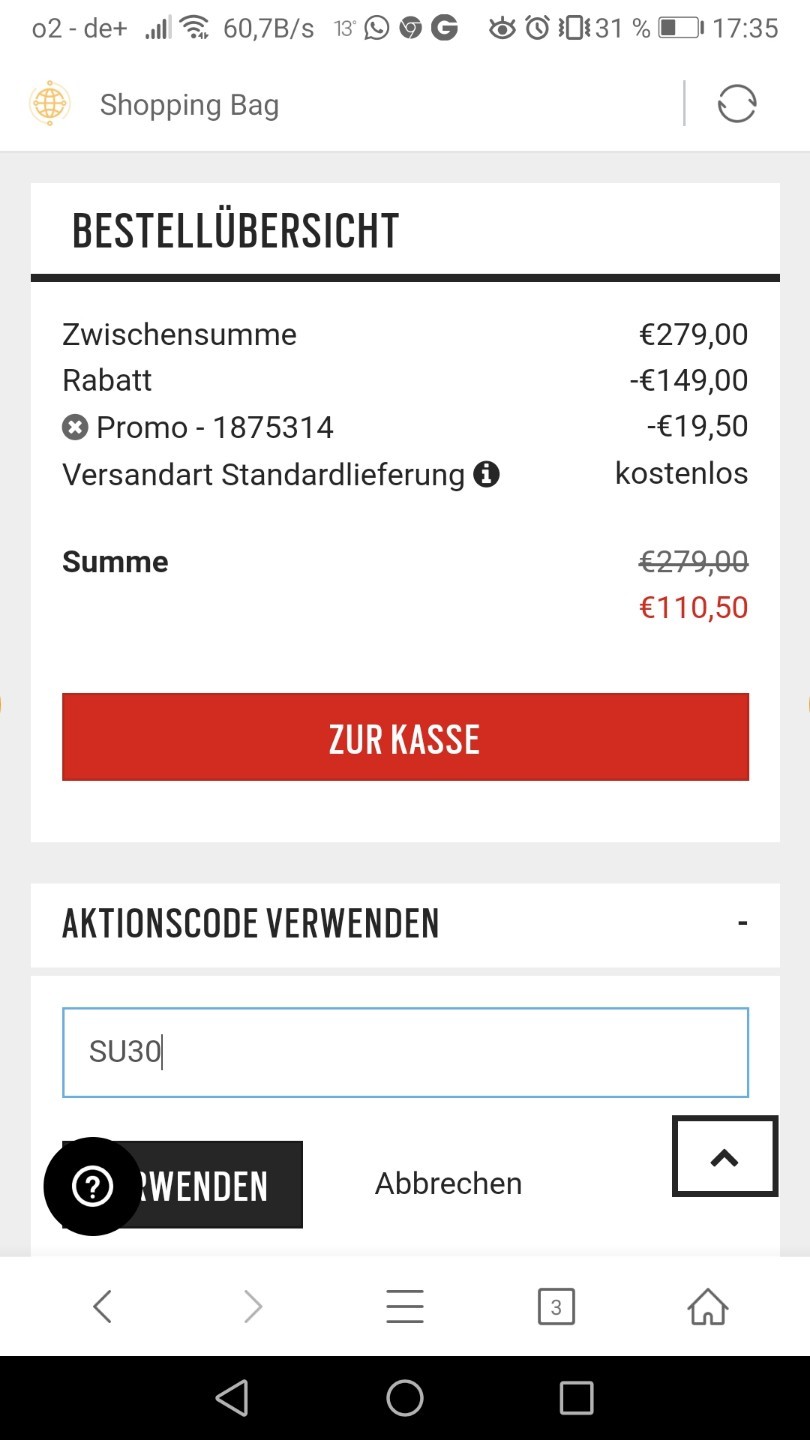The height and width of the screenshot is (1440, 810).
Task: Proceed with Zur Kasse button
Action: click(405, 737)
